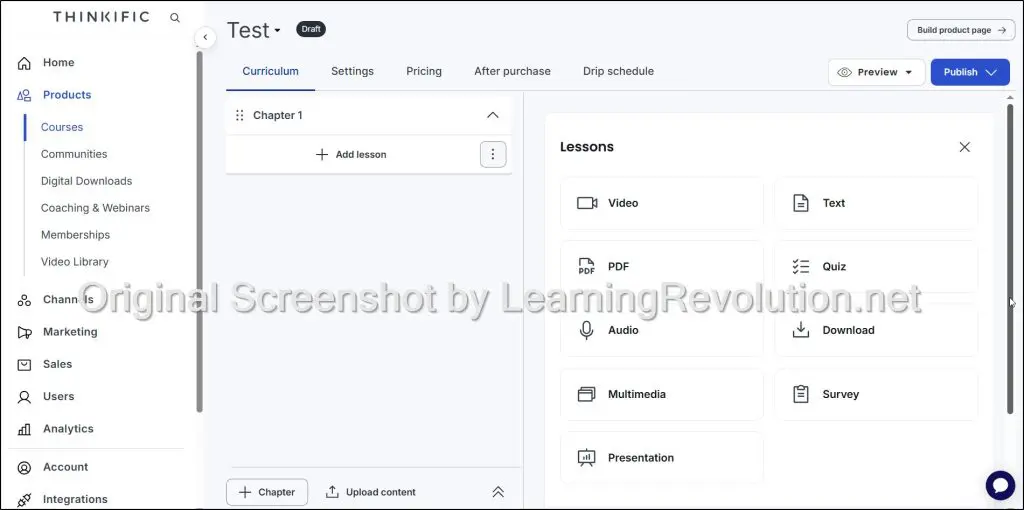Click the Integrations plug icon
Screen dimensions: 1024x510
pyautogui.click(x=24, y=500)
